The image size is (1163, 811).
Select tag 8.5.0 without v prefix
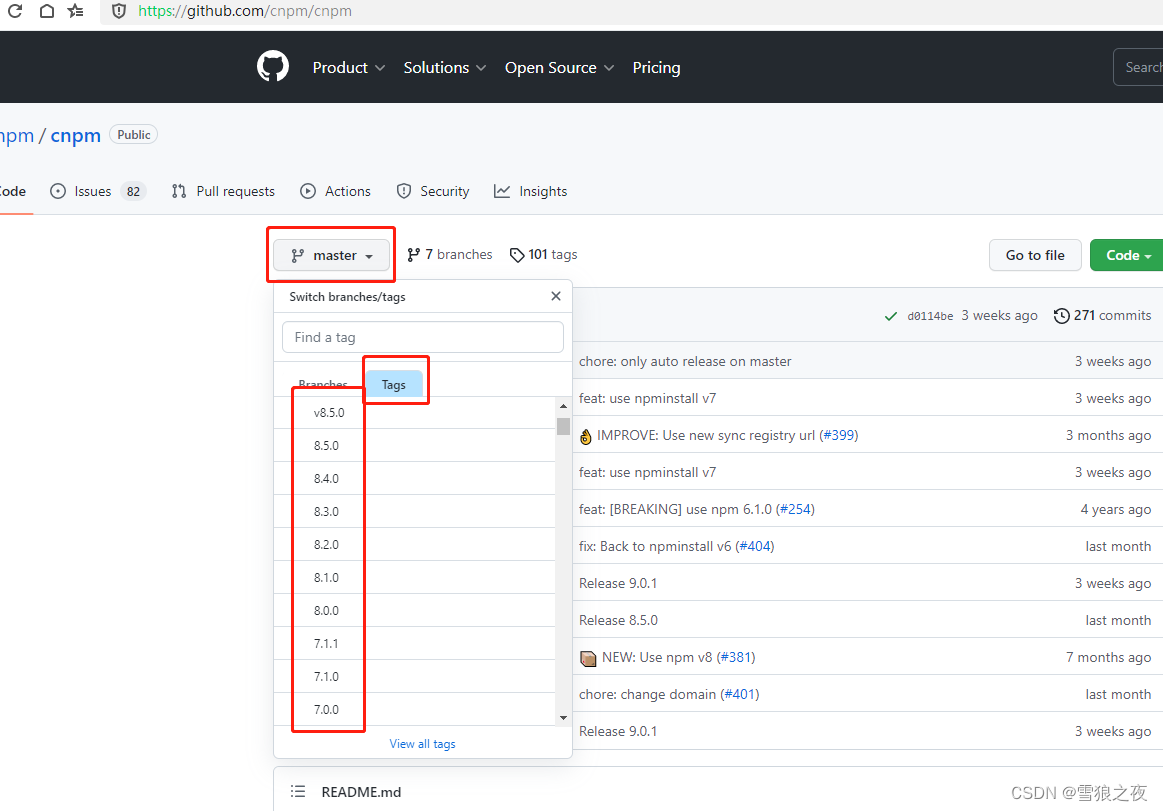[415, 445]
